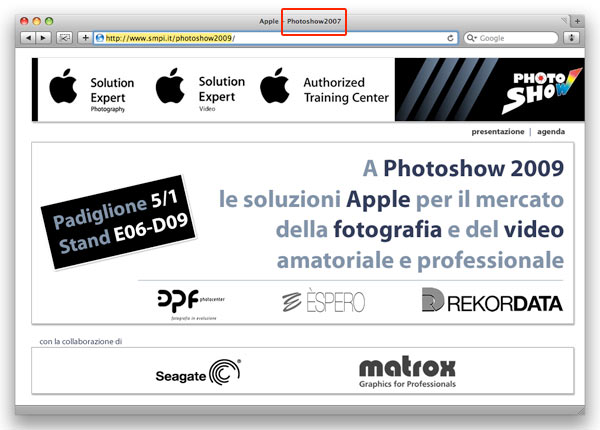Minimize the window with the yellow button
The width and height of the screenshot is (600, 430).
[37, 21]
